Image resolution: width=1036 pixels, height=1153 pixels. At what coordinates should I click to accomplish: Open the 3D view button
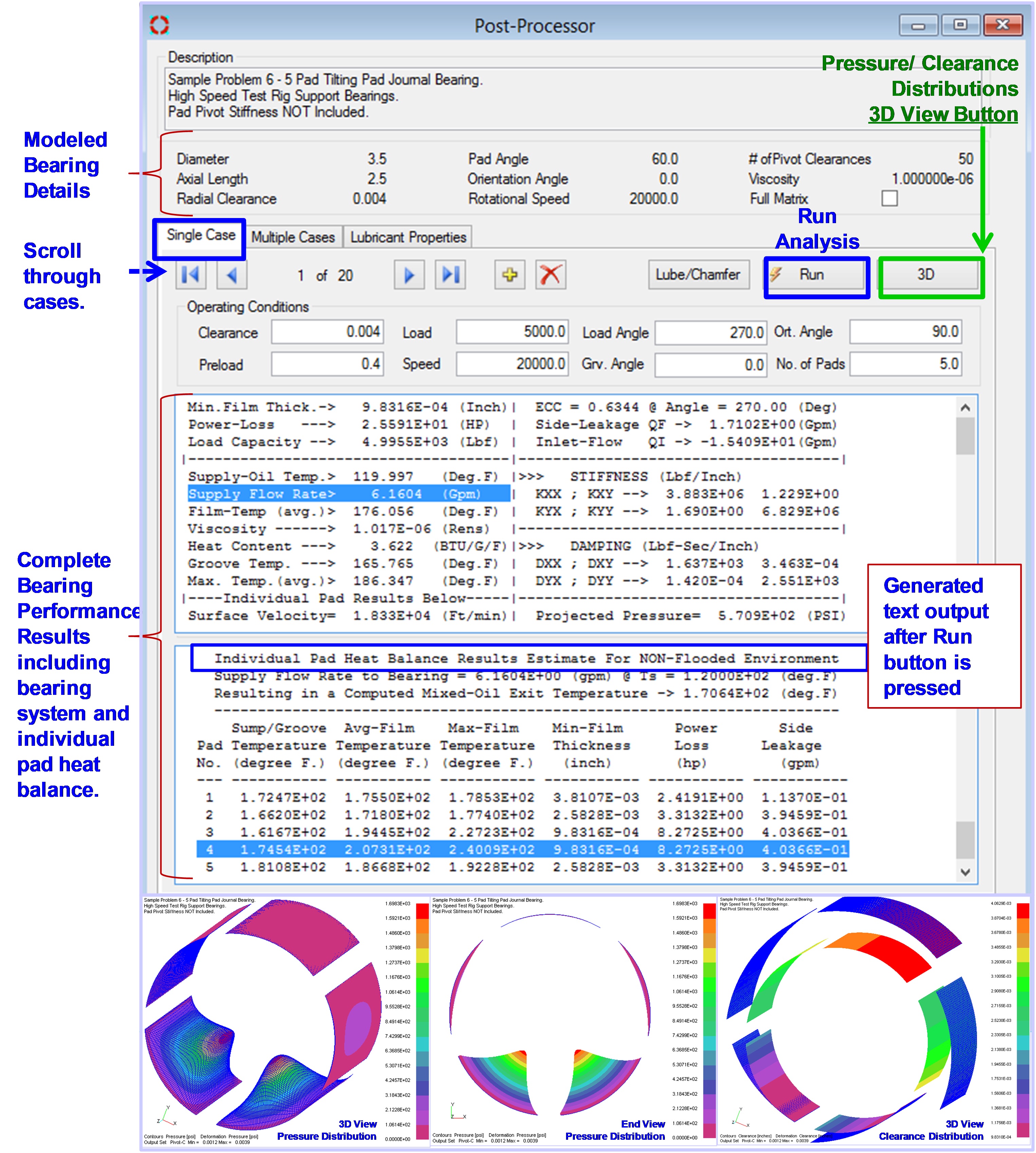click(930, 275)
